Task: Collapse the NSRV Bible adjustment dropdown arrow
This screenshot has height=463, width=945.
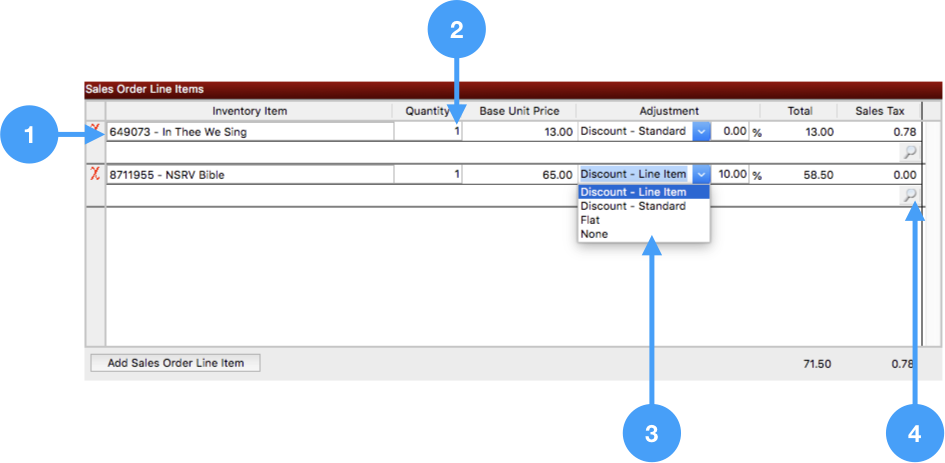Action: click(x=701, y=174)
